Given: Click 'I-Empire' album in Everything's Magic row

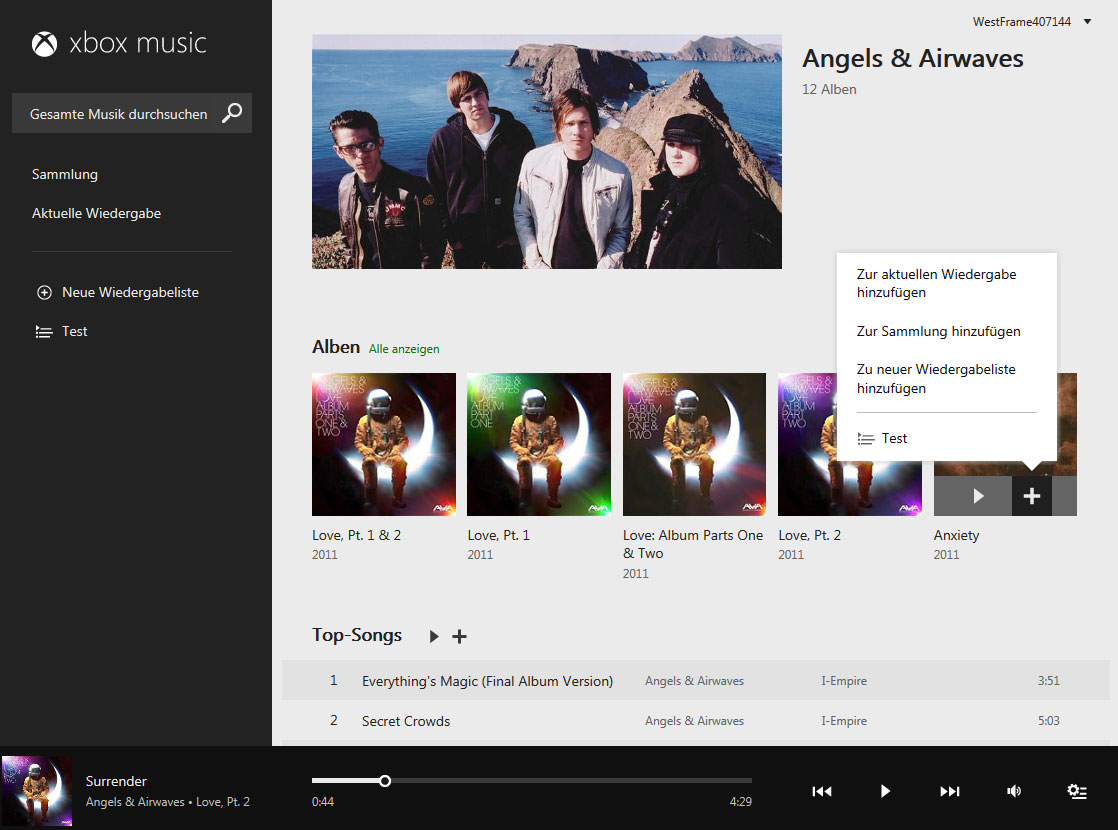Looking at the screenshot, I should tap(844, 681).
